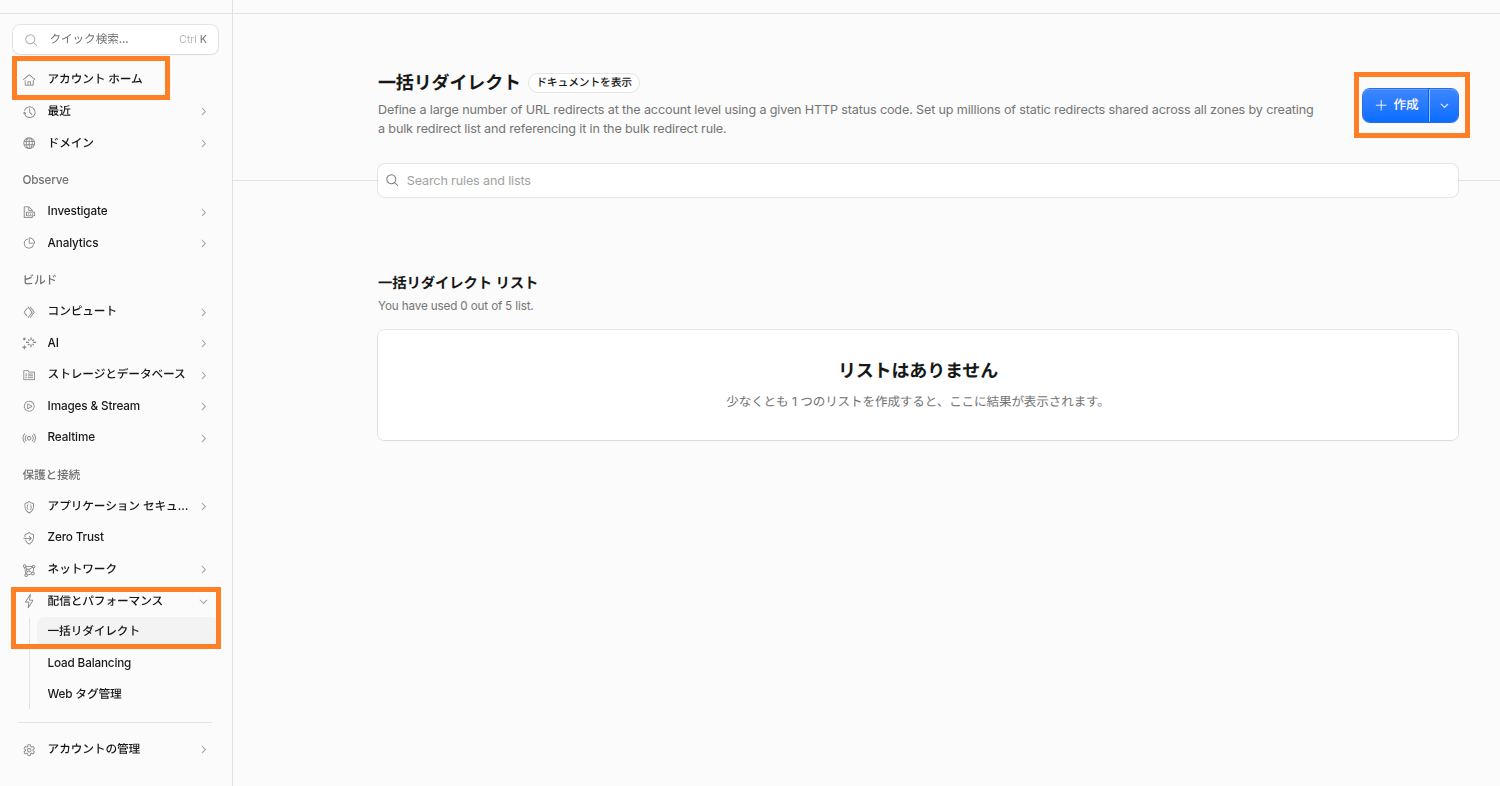Image resolution: width=1500 pixels, height=786 pixels.
Task: Expand the 最近 submenu chevron
Action: 203,111
